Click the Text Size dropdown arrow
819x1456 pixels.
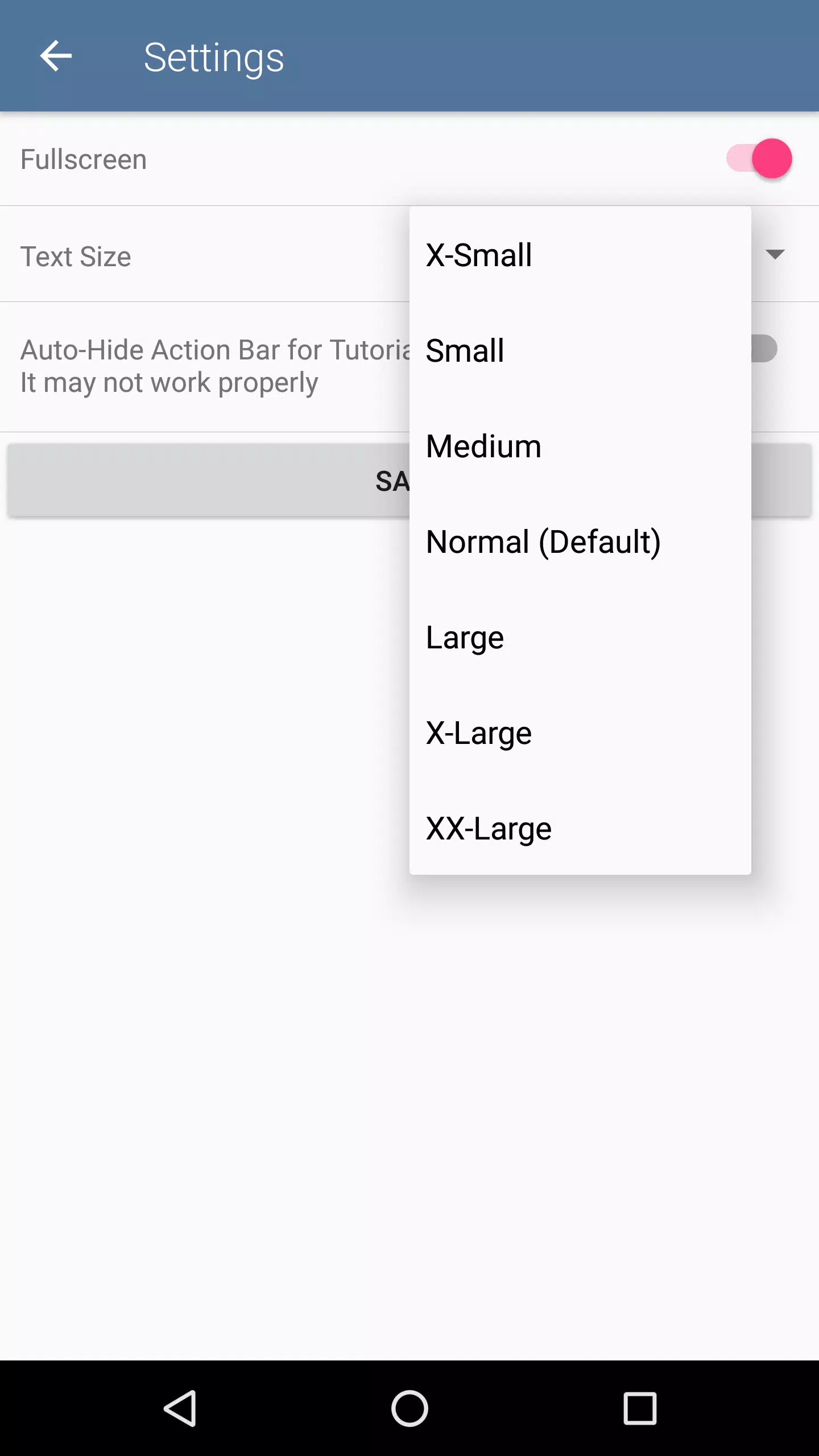click(x=775, y=254)
